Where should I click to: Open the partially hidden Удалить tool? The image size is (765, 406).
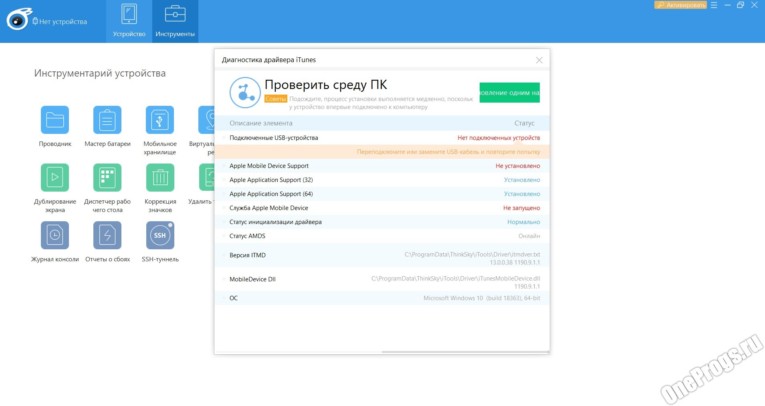206,178
